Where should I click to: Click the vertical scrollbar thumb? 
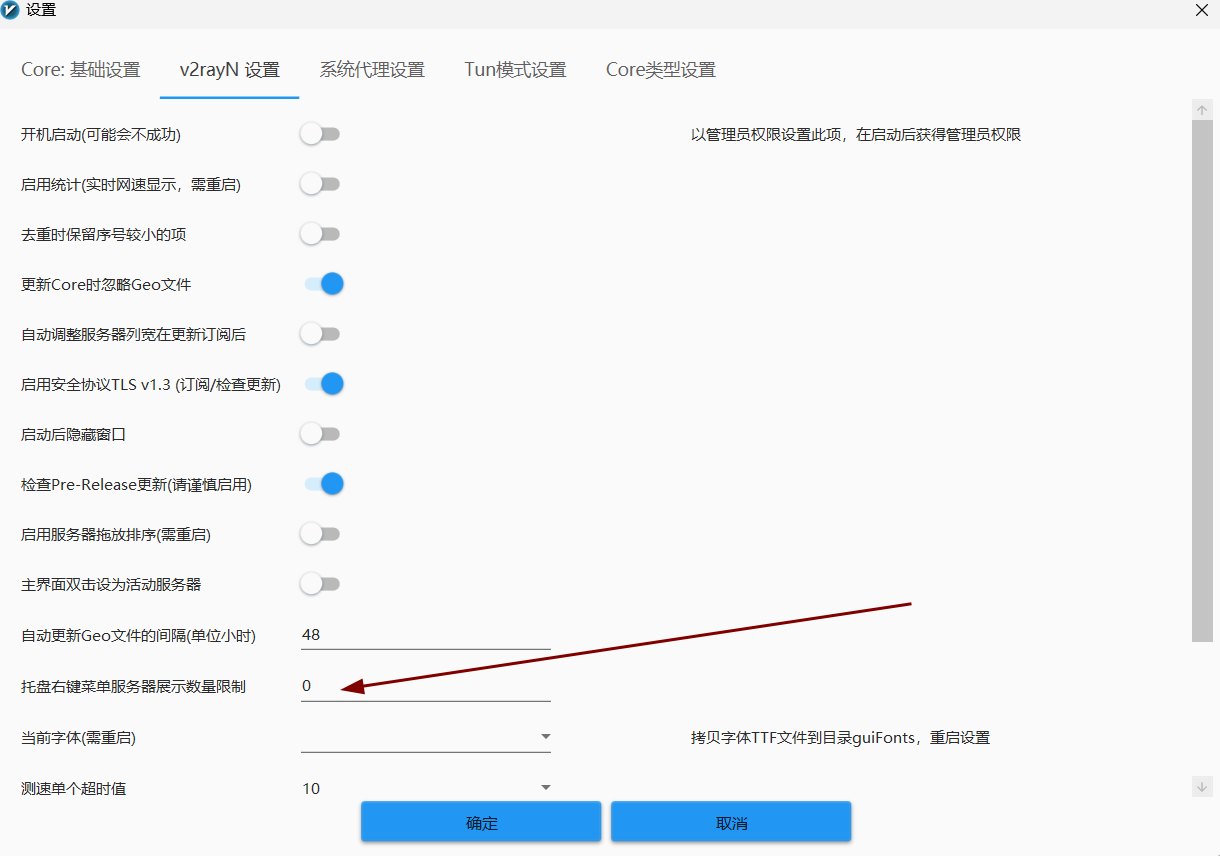1202,381
